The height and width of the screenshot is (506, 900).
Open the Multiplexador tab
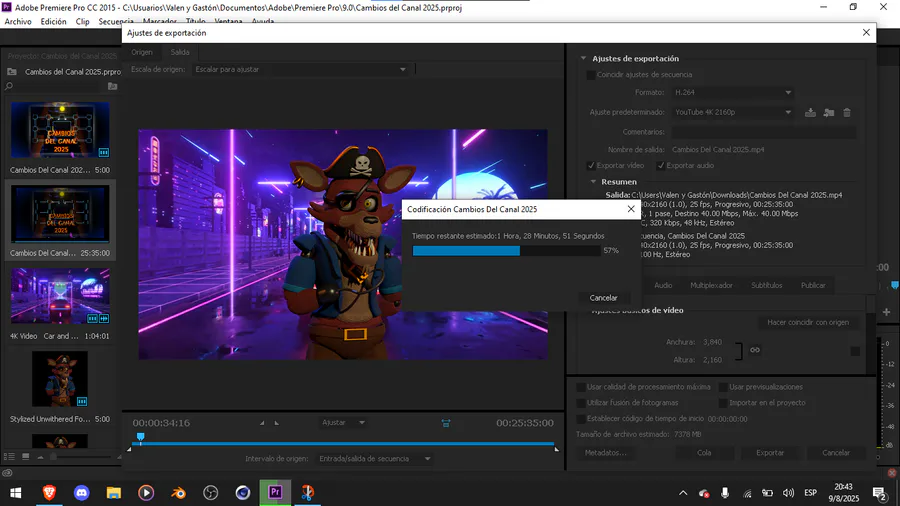(711, 285)
